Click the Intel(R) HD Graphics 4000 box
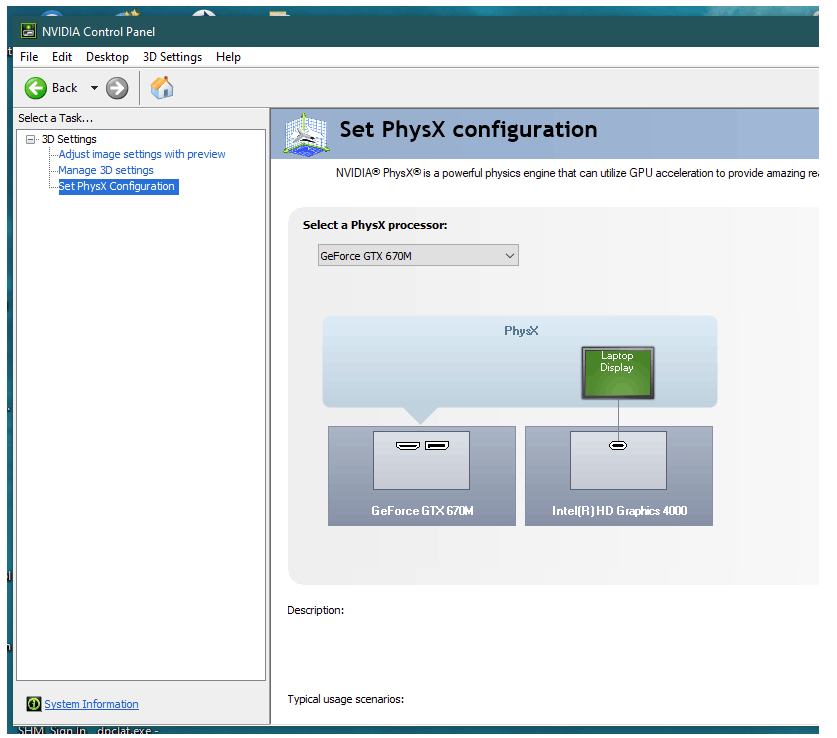Screen dimensions: 837x738 coord(619,475)
